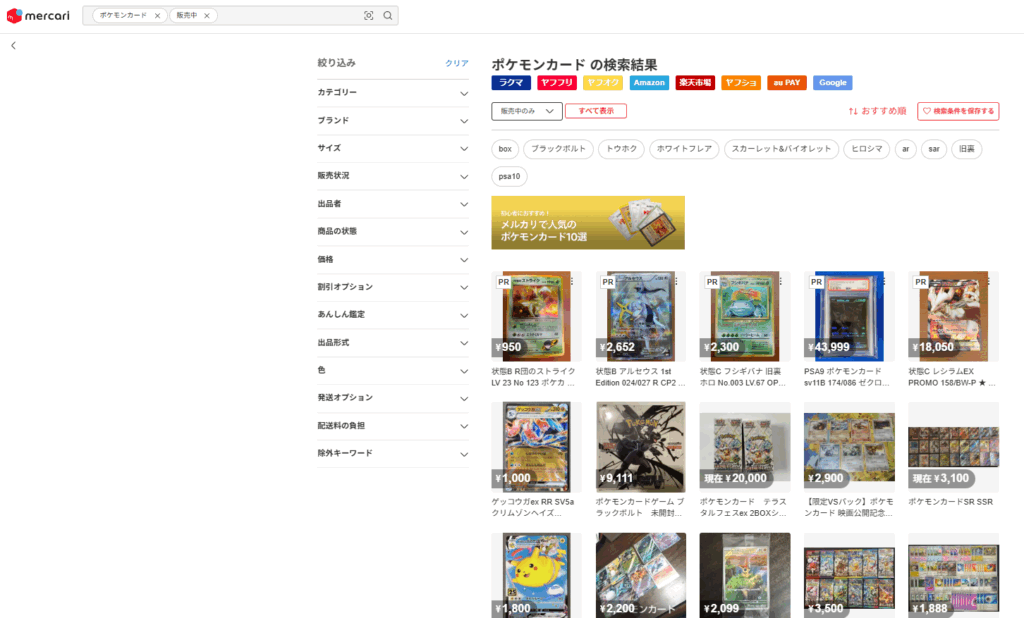Expand the ブランド filter
The image size is (1024, 618).
[x=393, y=121]
